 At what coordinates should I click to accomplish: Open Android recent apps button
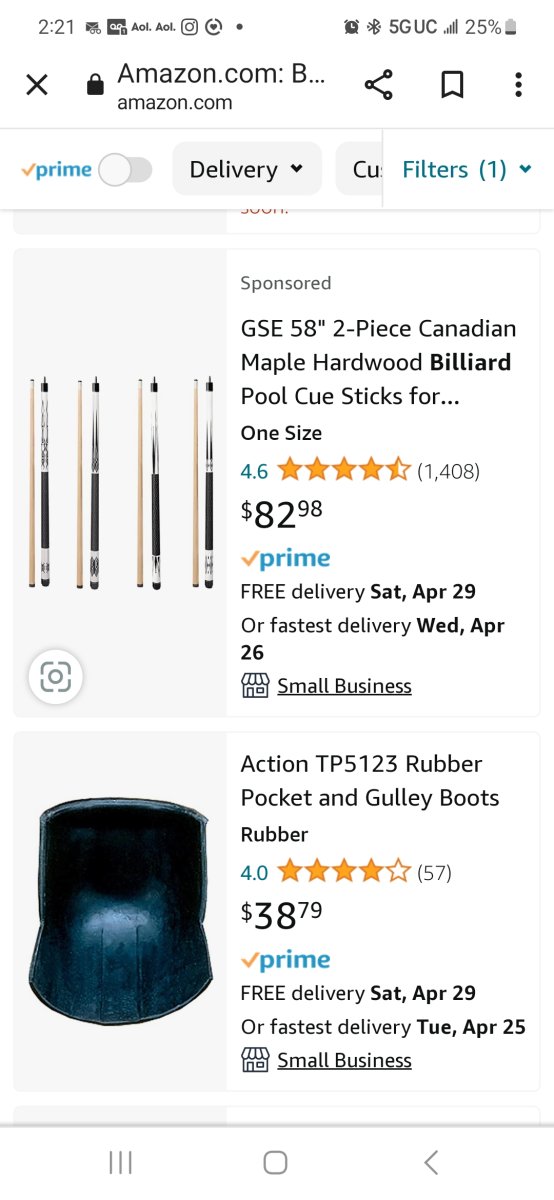tap(121, 1162)
